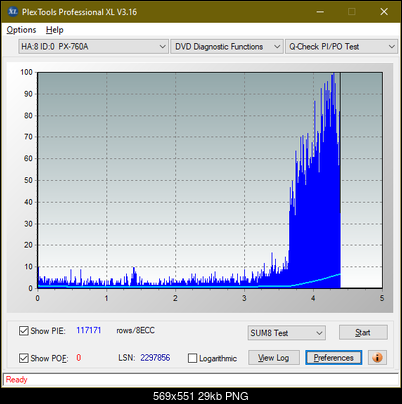
Task: Open the Options menu
Action: (21, 30)
